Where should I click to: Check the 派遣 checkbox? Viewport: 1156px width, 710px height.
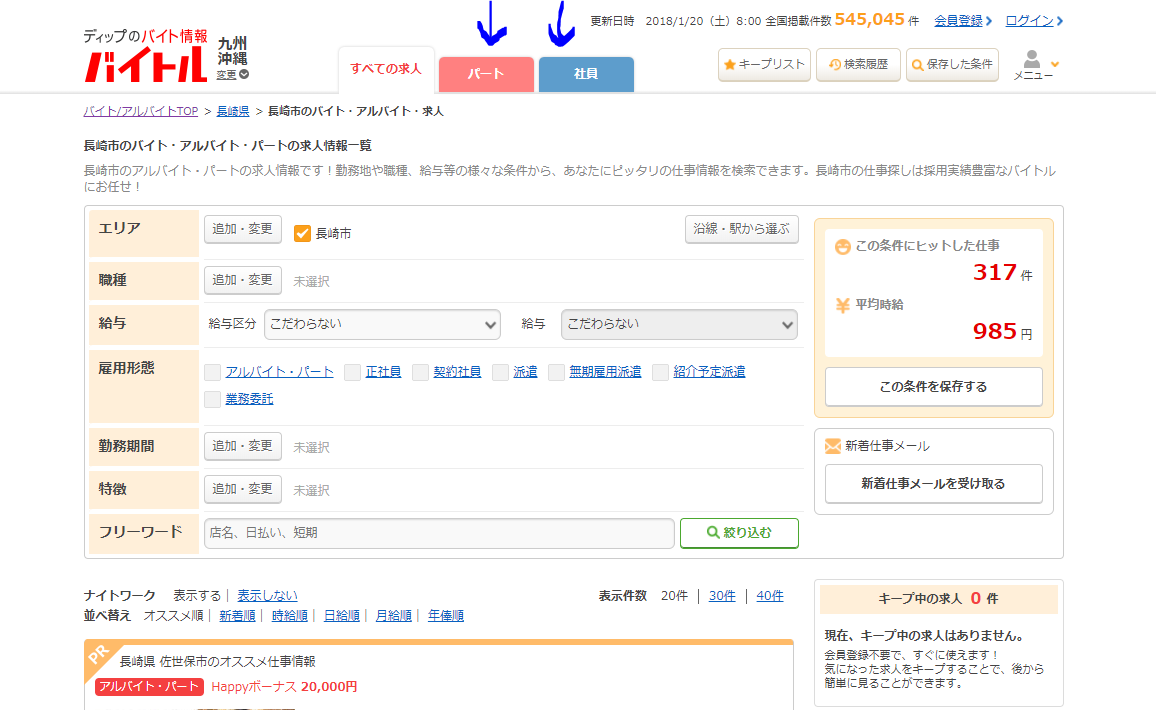pyautogui.click(x=500, y=372)
